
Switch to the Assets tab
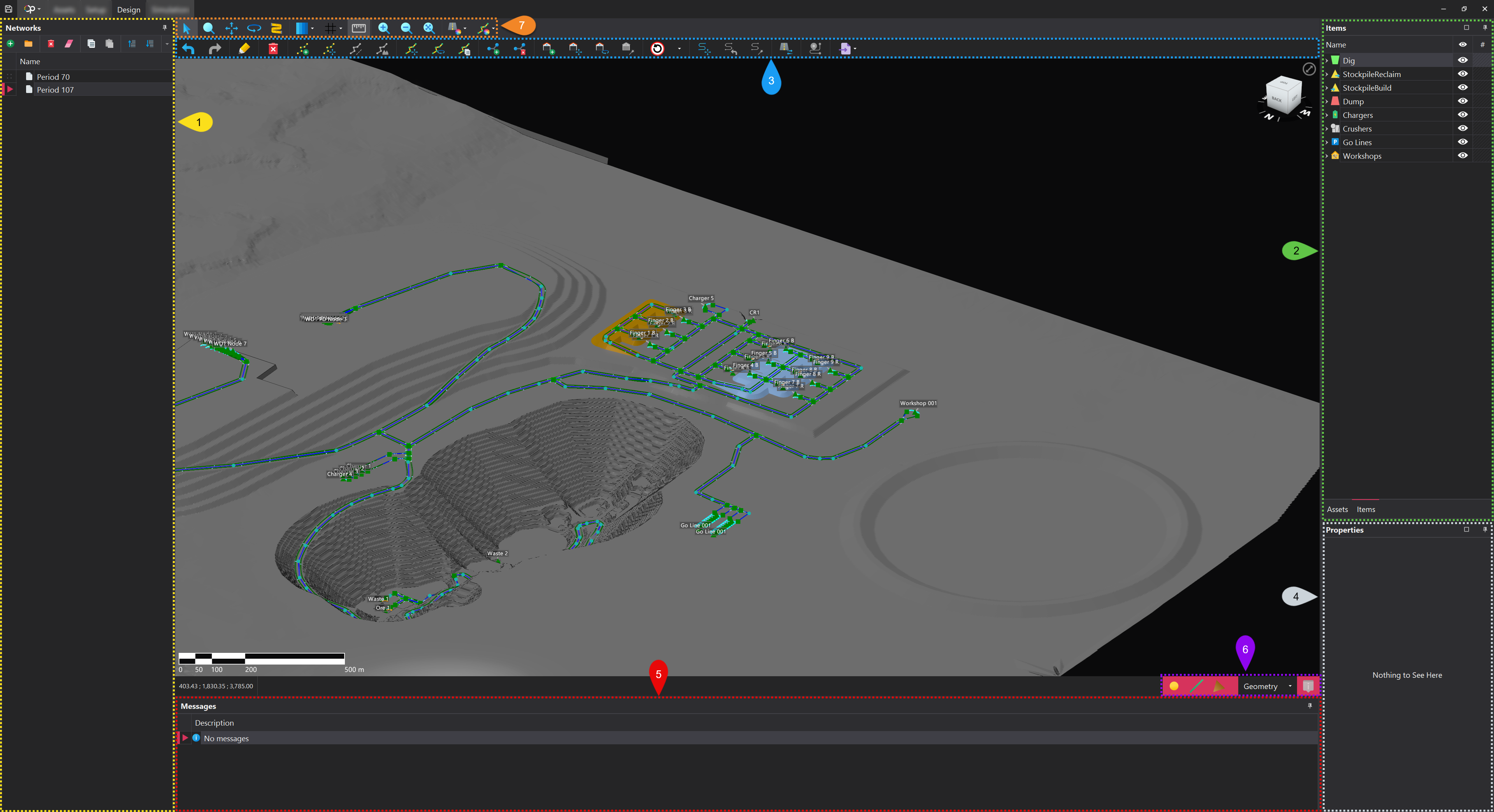tap(1337, 509)
